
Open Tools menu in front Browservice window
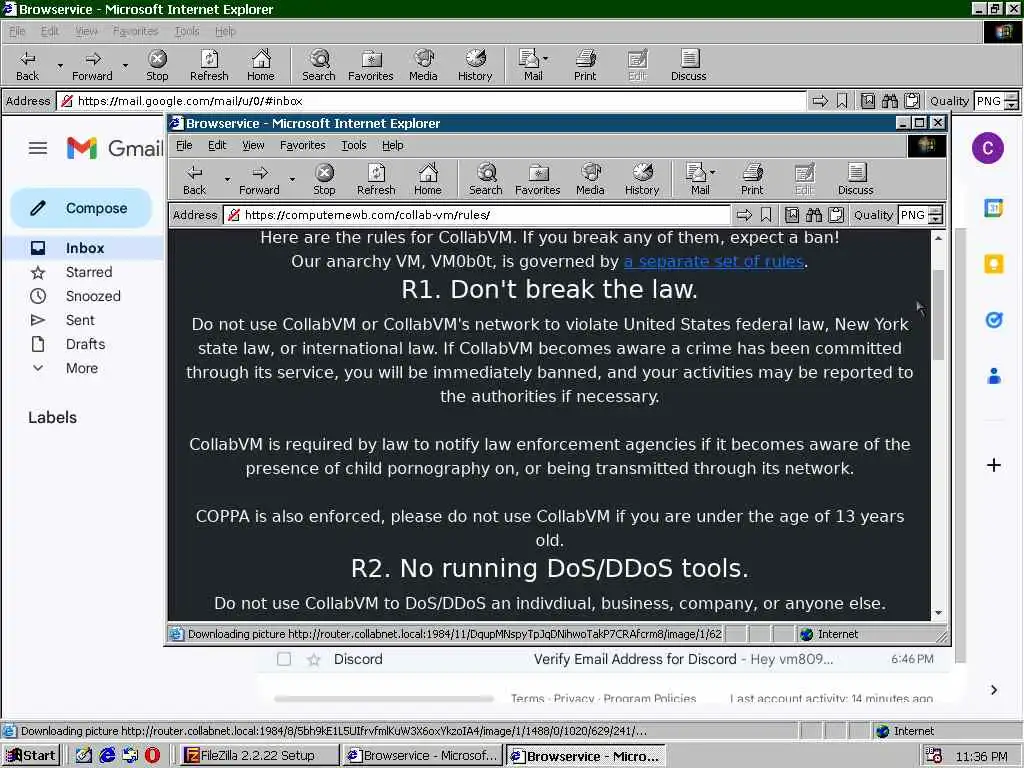coord(353,145)
